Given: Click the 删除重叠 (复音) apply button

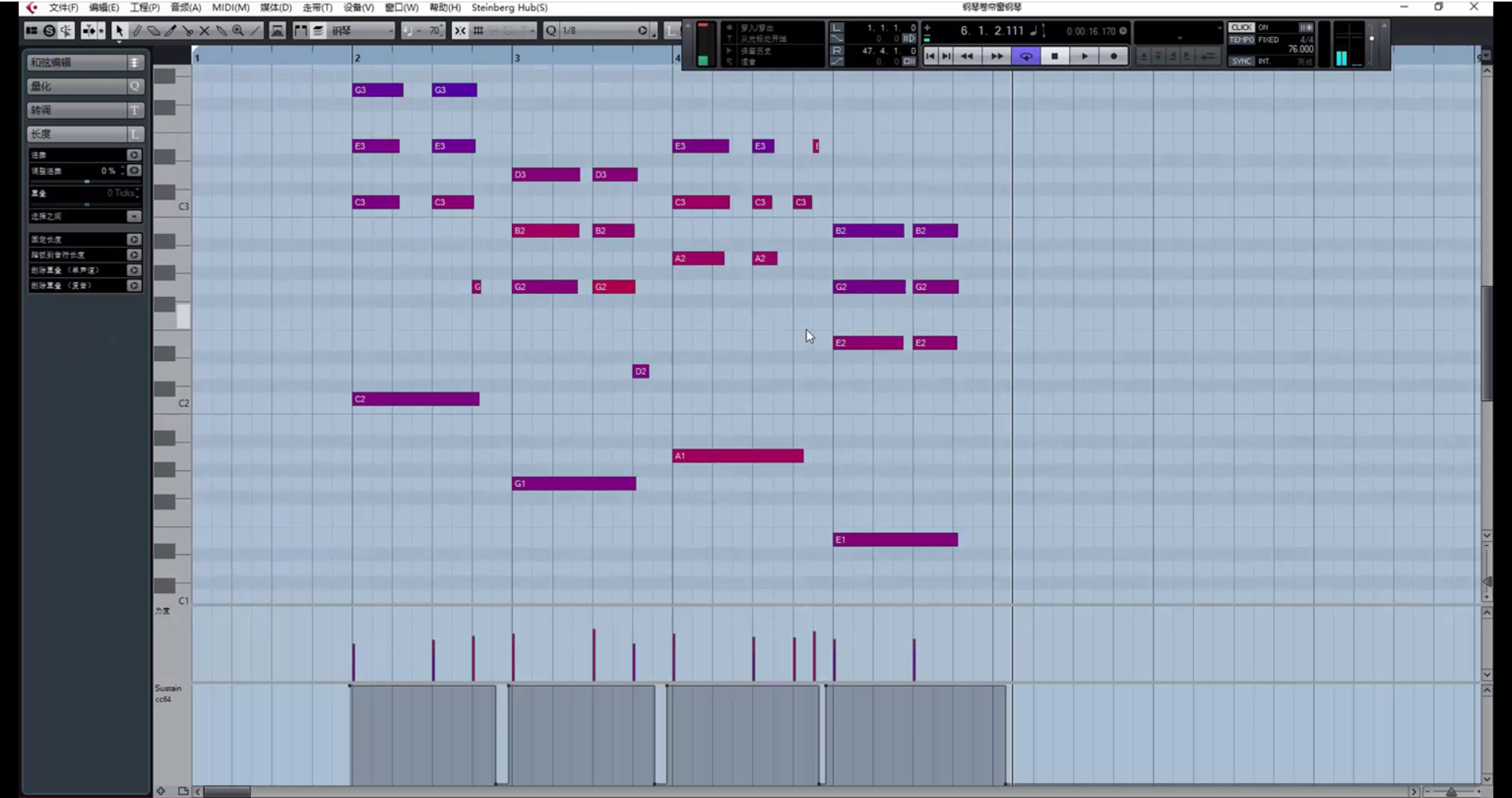Looking at the screenshot, I should click(134, 285).
